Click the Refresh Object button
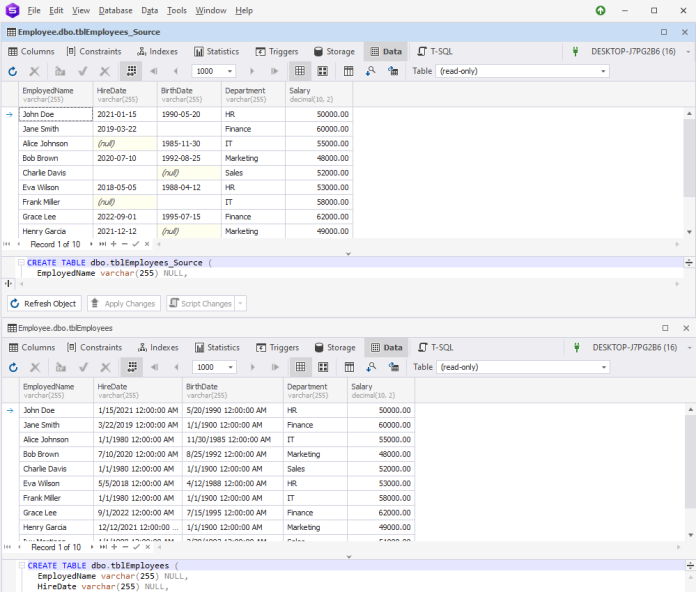The image size is (696, 592). 43,303
